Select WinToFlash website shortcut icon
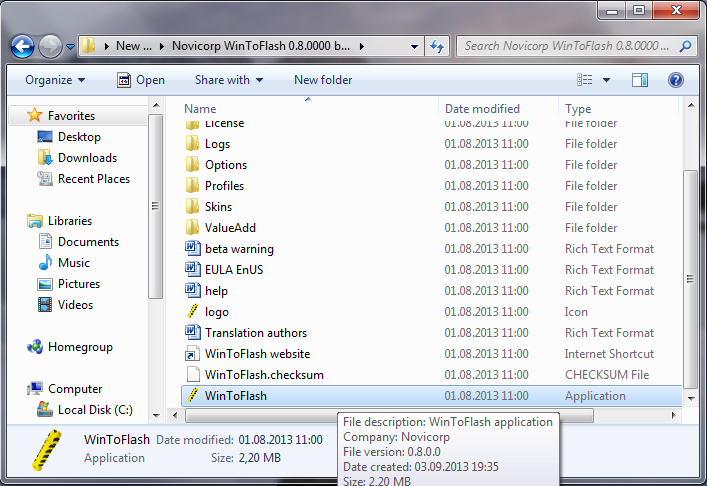This screenshot has width=707, height=486. (x=193, y=354)
